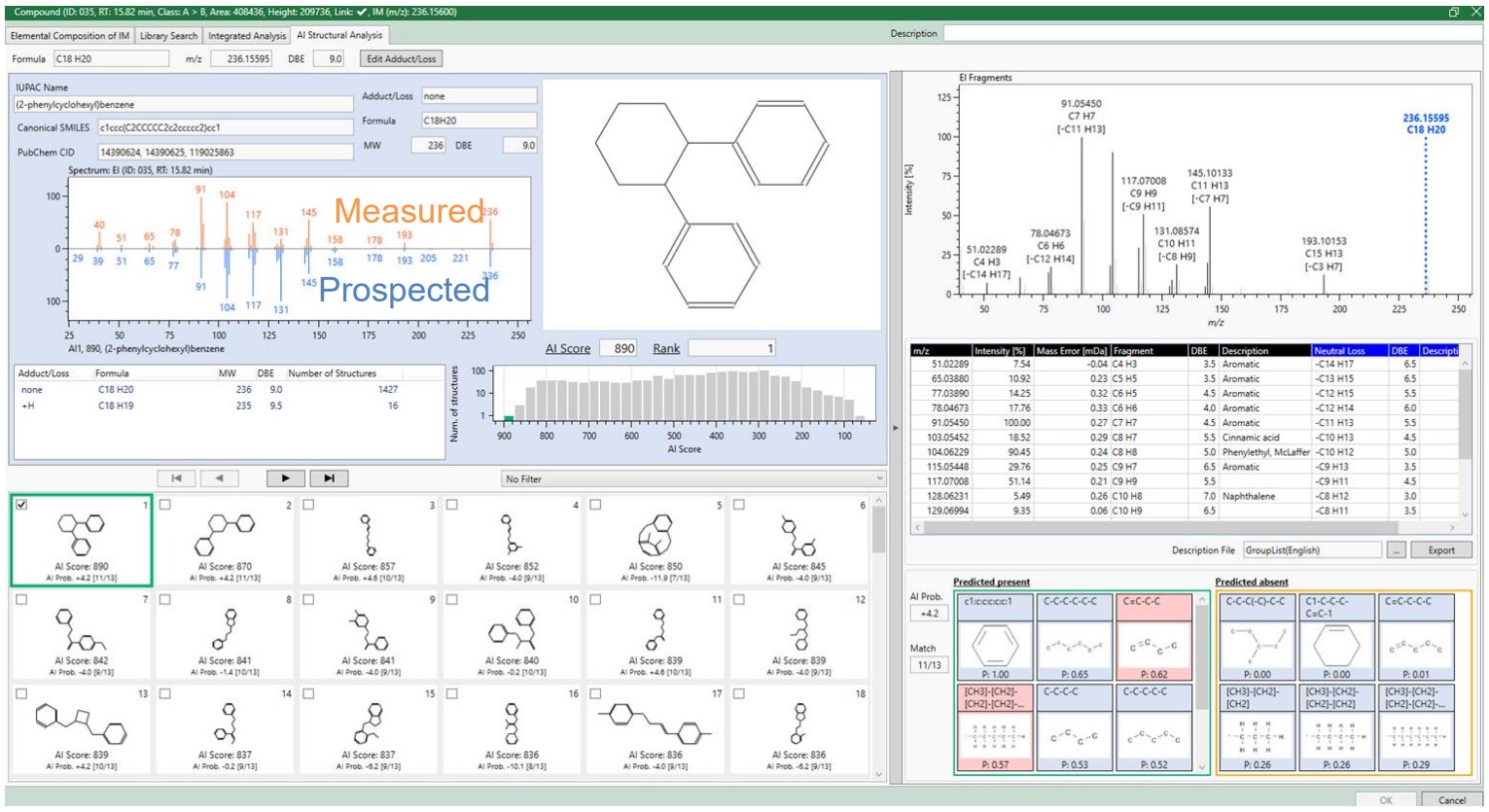
Task: Click the IUPAC Name field
Action: click(183, 104)
